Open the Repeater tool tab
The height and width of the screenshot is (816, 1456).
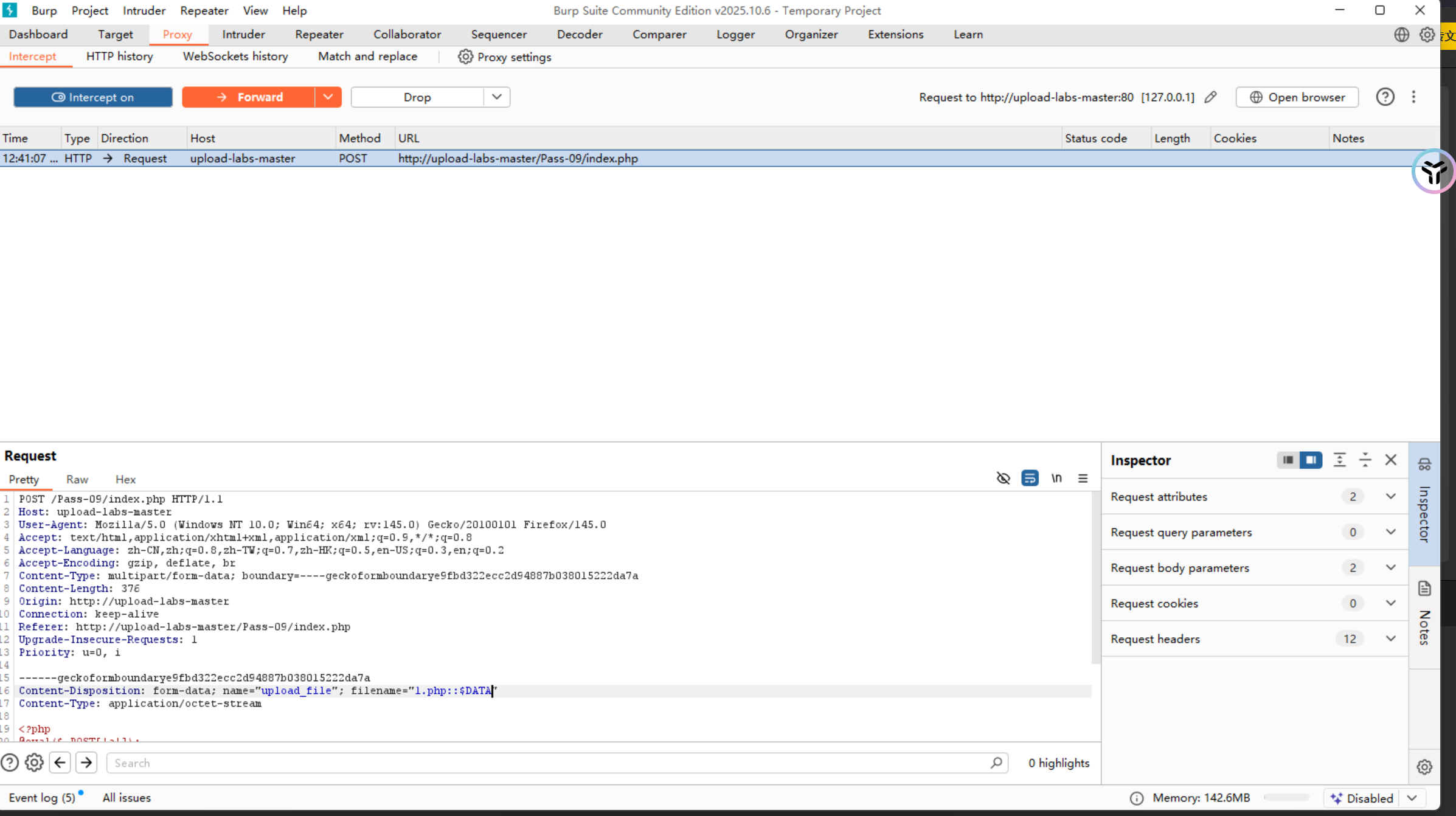point(319,35)
